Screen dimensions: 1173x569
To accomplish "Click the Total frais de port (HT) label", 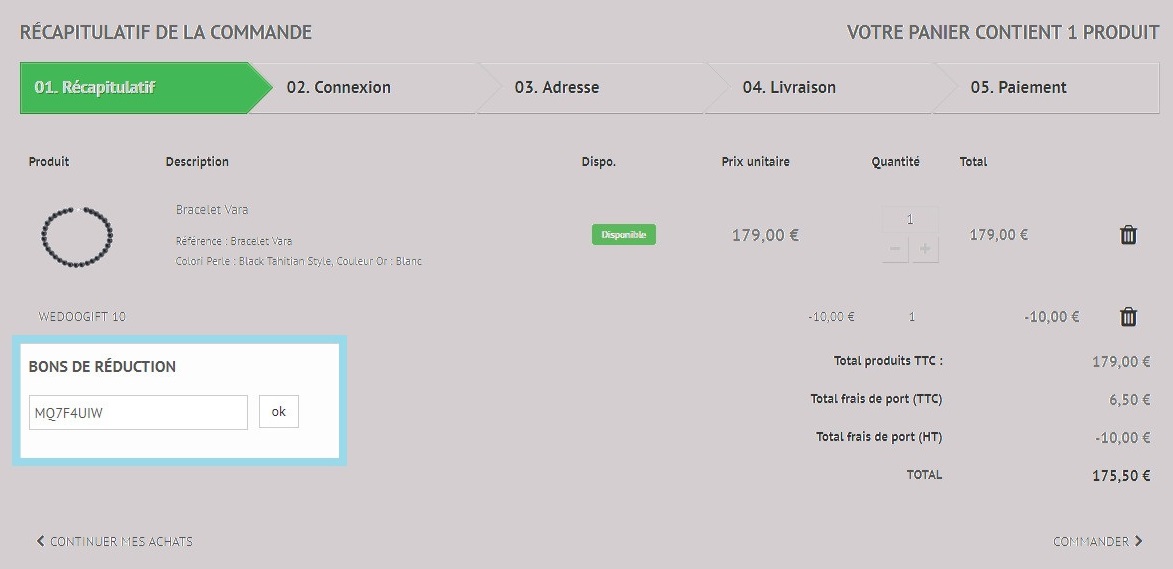I will click(879, 437).
